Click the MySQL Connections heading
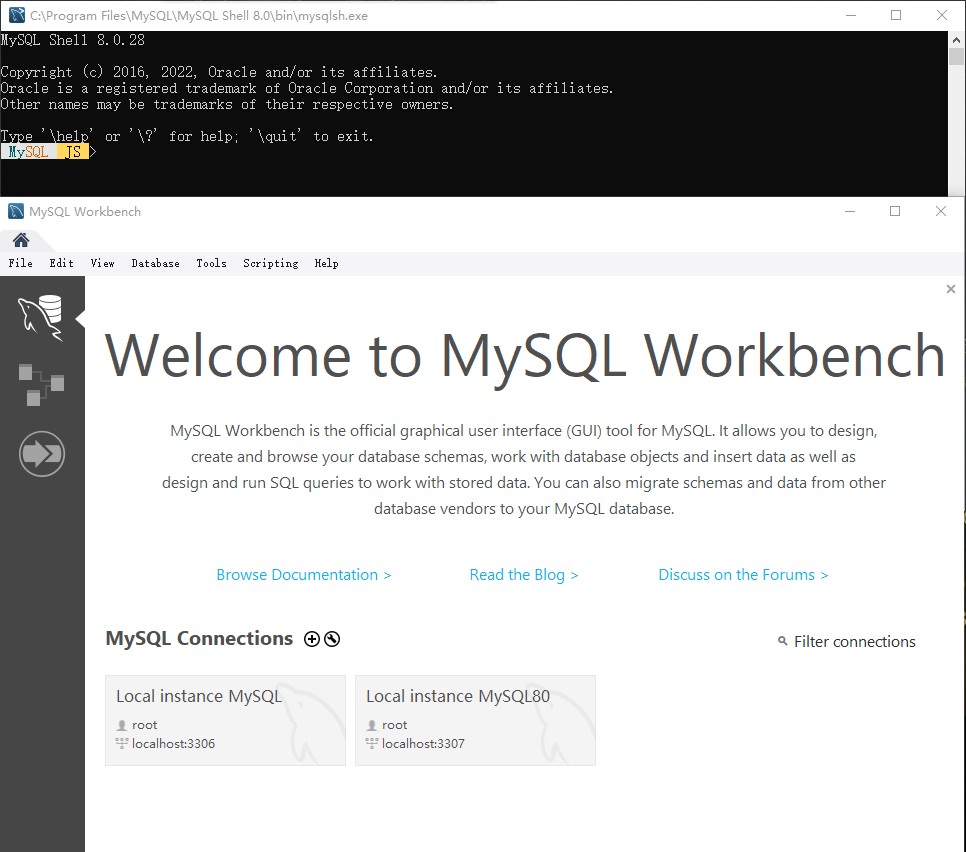 [x=199, y=638]
